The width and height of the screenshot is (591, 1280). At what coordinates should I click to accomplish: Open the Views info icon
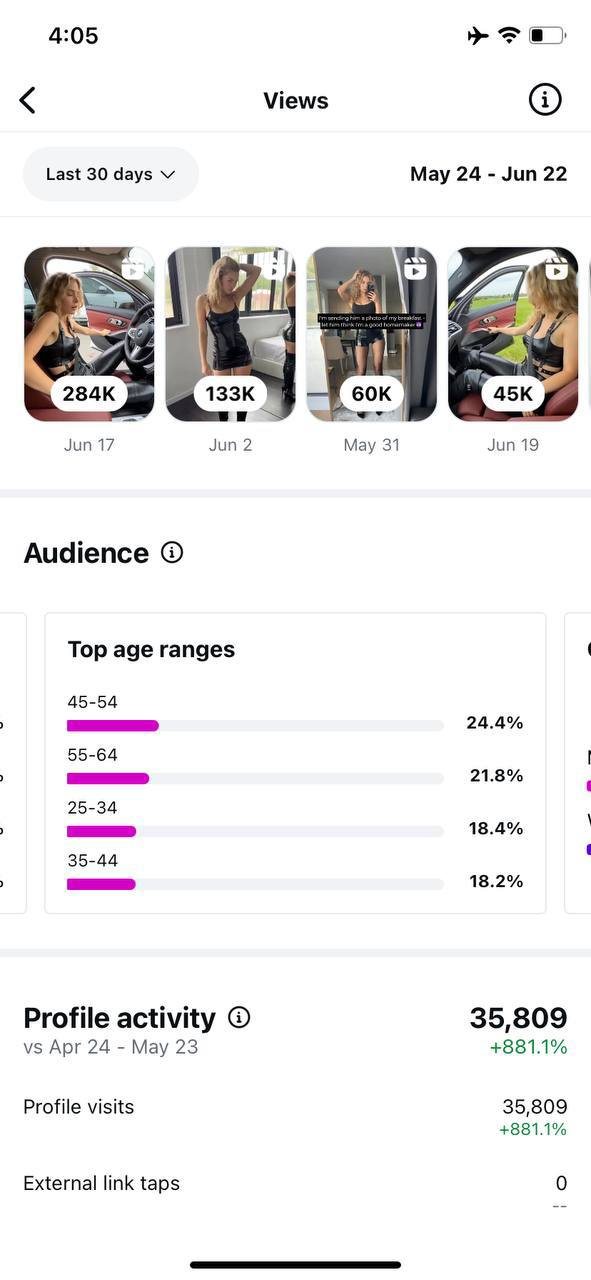(545, 99)
